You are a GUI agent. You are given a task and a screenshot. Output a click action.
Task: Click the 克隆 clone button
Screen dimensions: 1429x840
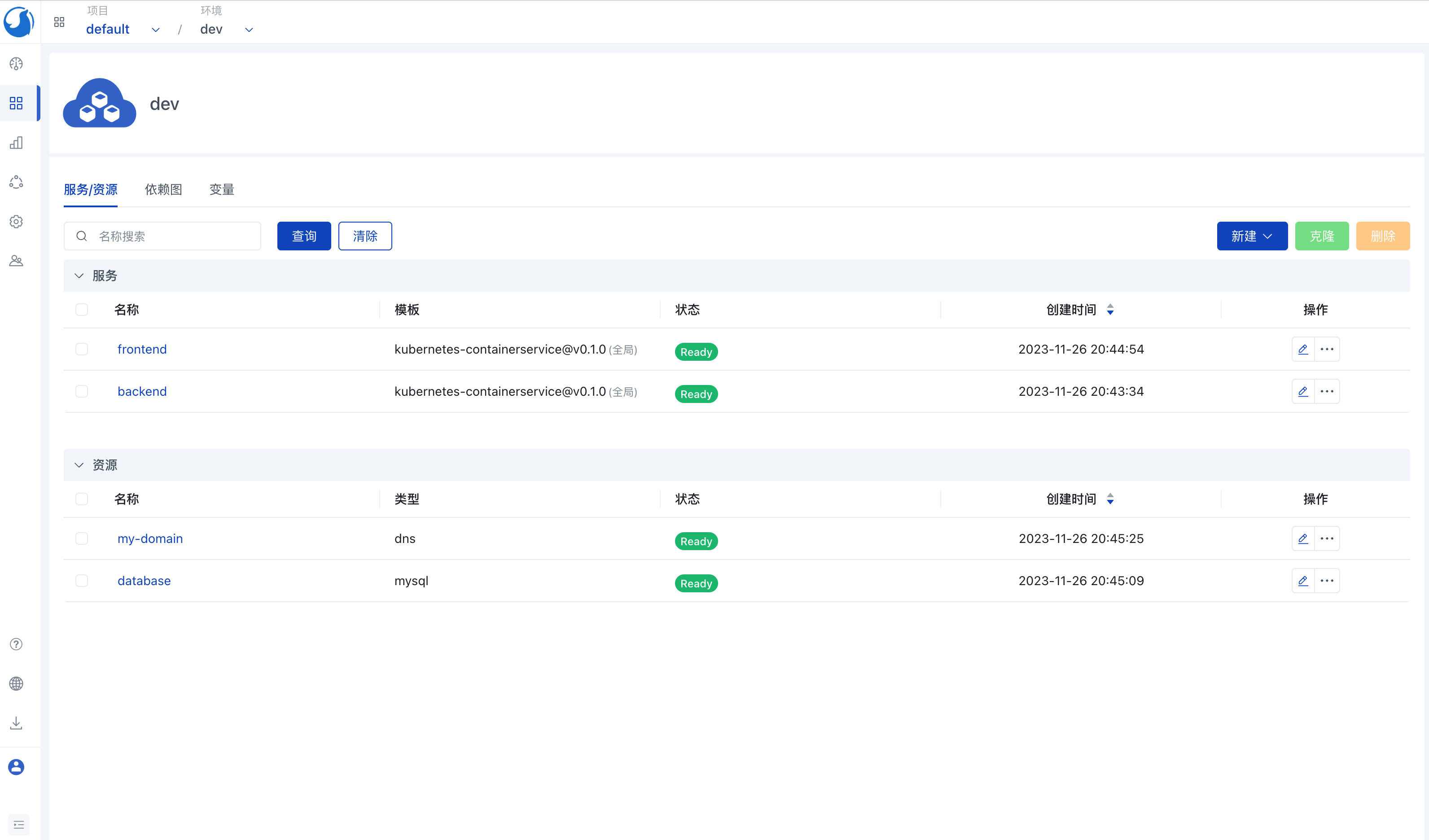(x=1322, y=236)
